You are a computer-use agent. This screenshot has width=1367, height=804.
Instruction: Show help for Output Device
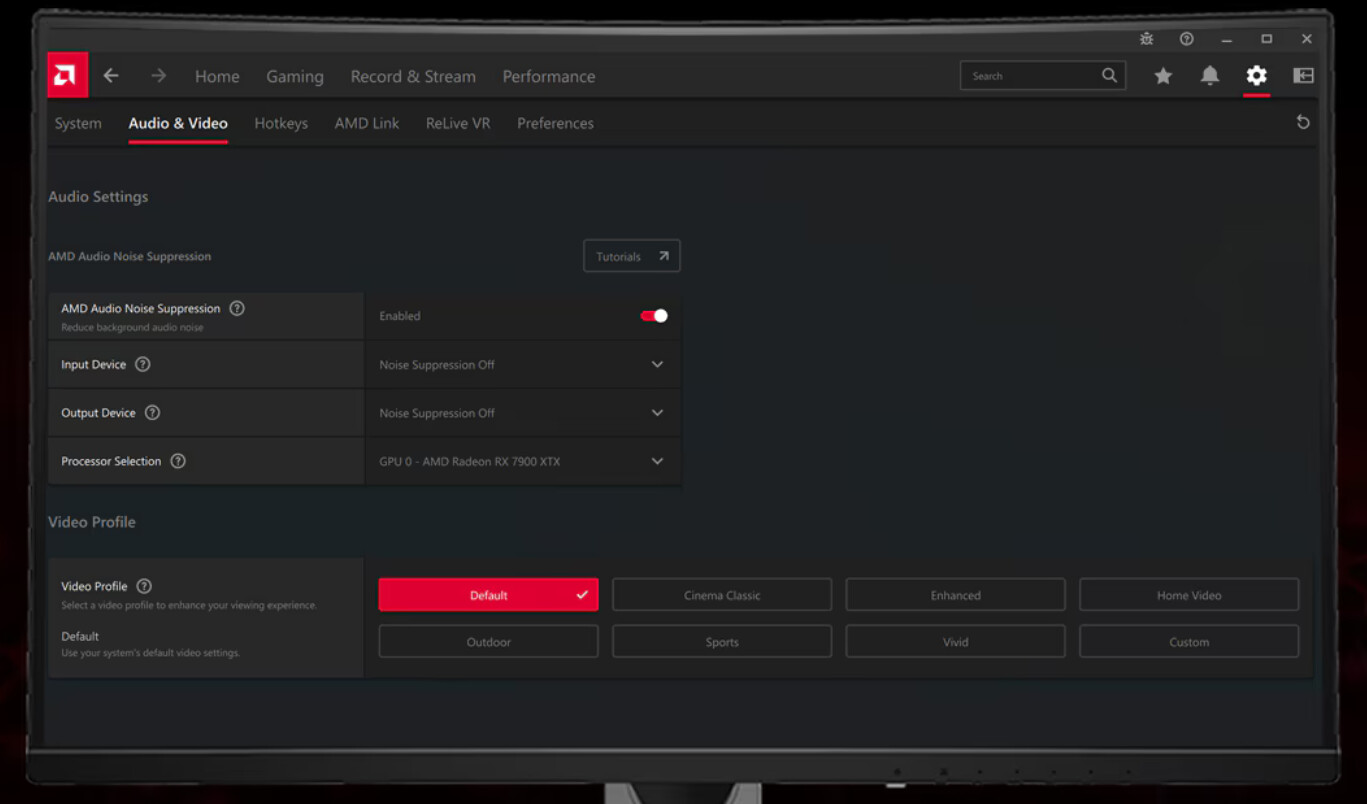pos(153,412)
